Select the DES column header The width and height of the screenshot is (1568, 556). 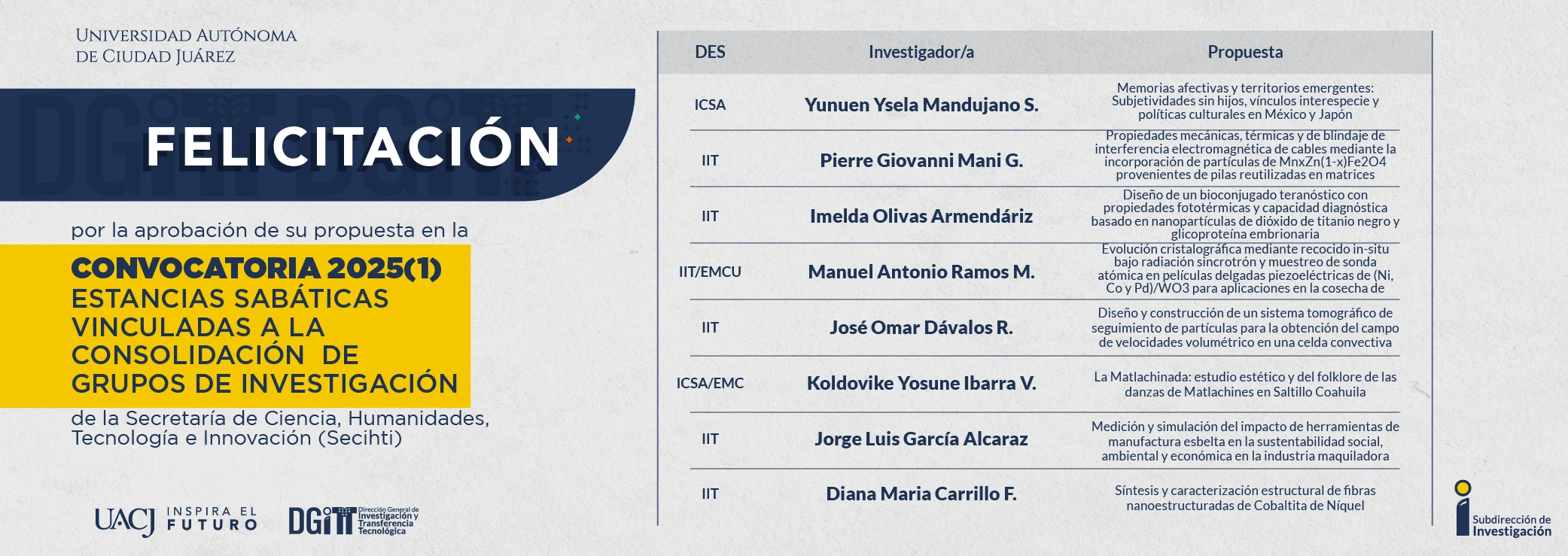tap(710, 52)
